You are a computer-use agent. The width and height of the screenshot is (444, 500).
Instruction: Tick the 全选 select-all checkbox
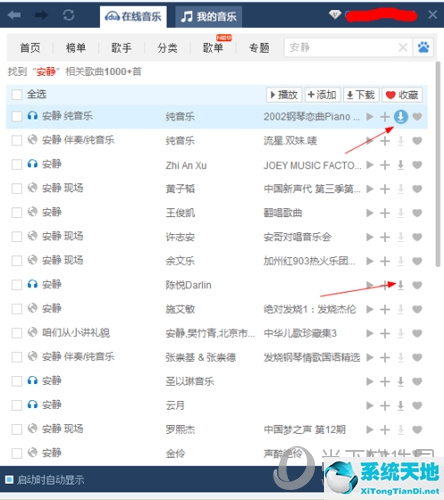(17, 94)
